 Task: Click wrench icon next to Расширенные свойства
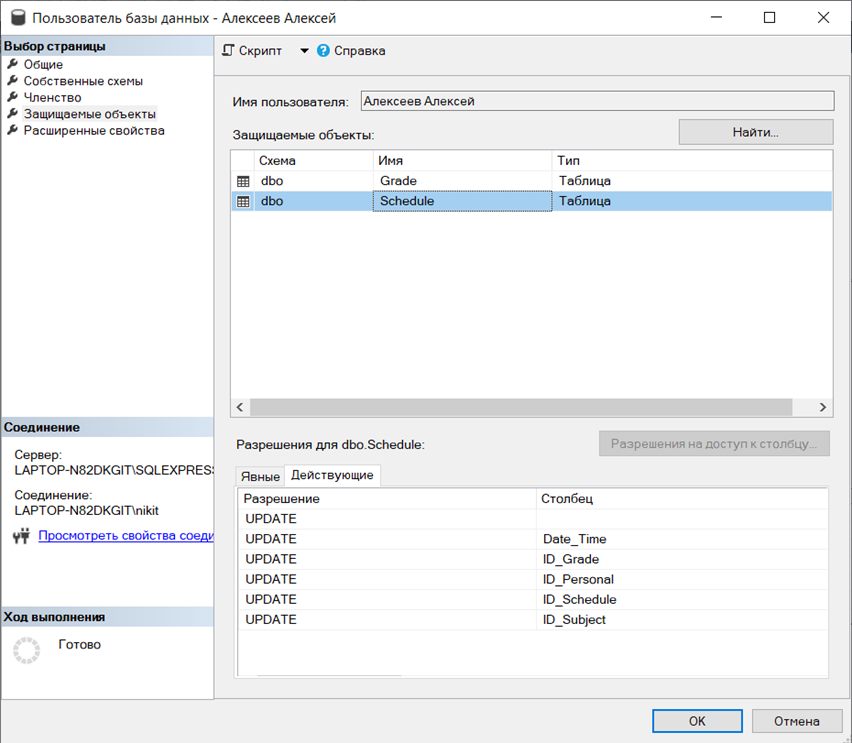[x=12, y=130]
